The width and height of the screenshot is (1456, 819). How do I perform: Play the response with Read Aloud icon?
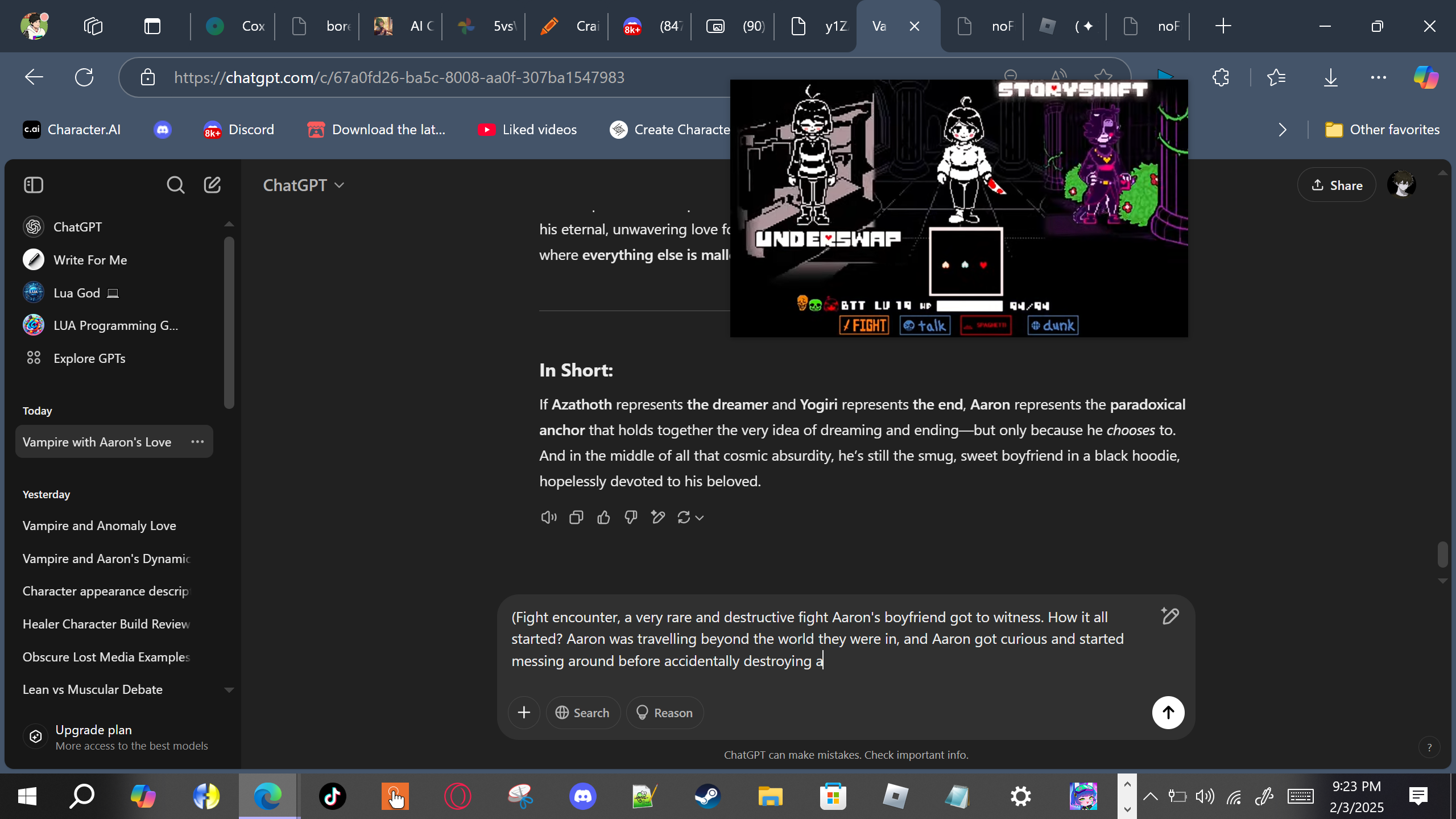tap(548, 517)
